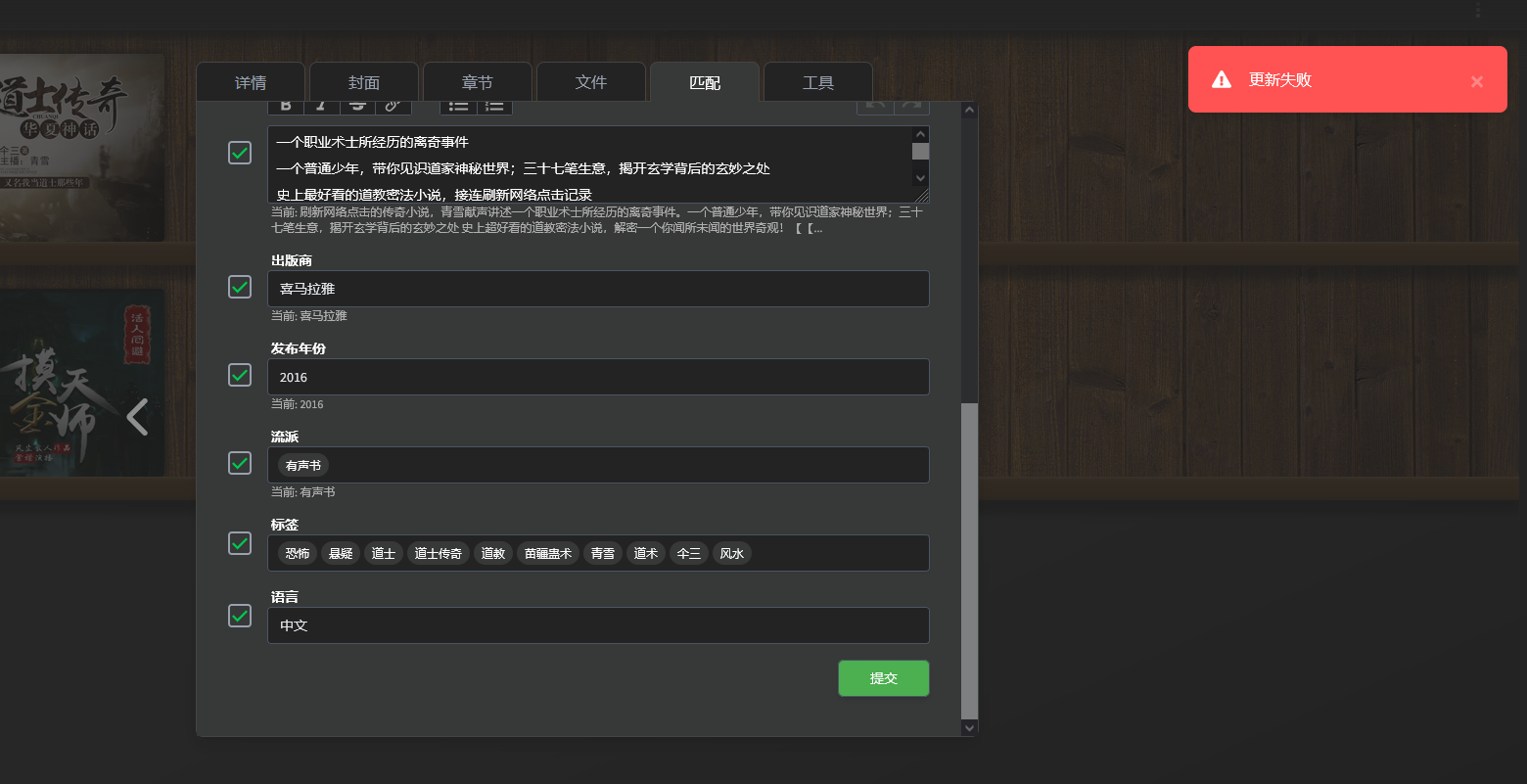Click the 流派 field label
1527x784 pixels.
click(x=285, y=438)
